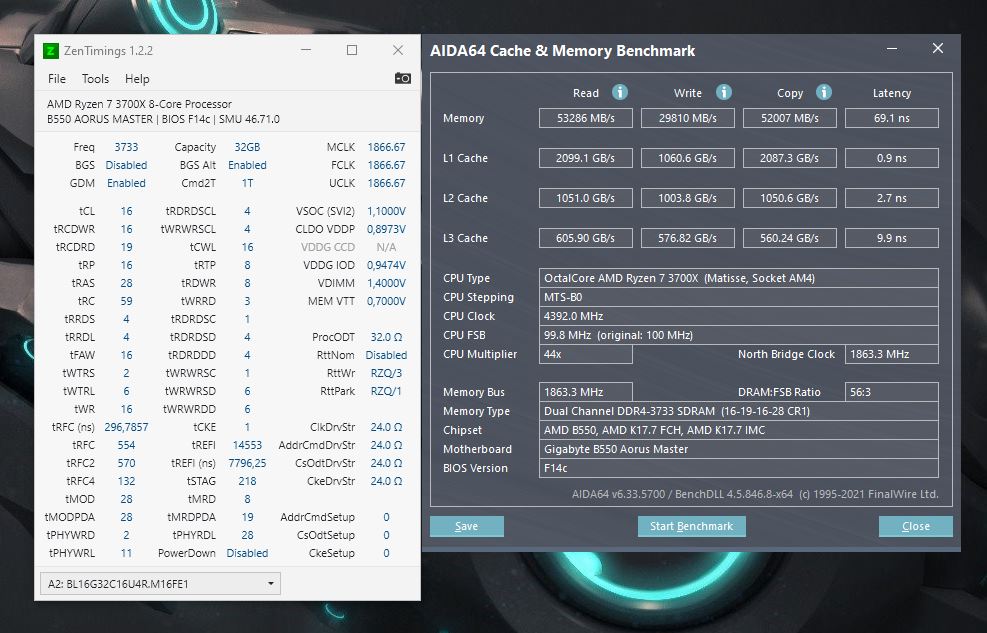Select the Memory Write 29810 MB/s field
This screenshot has width=987, height=633.
[x=687, y=118]
